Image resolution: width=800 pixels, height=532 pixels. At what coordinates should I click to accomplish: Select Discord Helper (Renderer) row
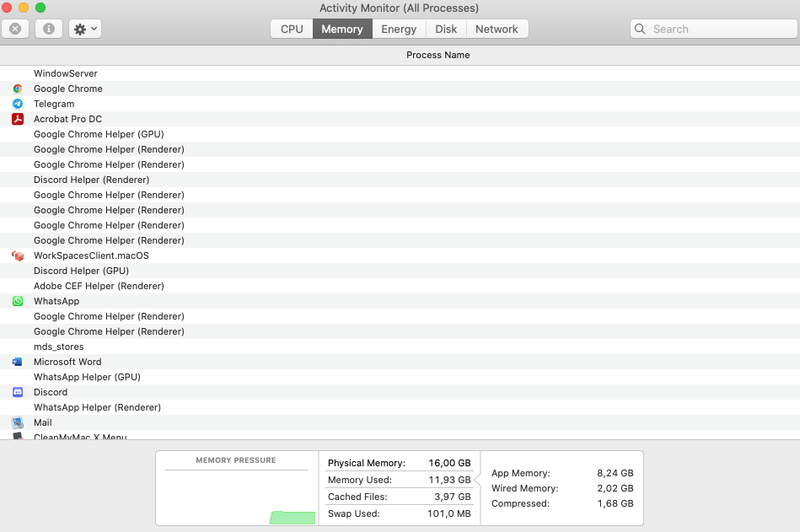[x=400, y=180]
